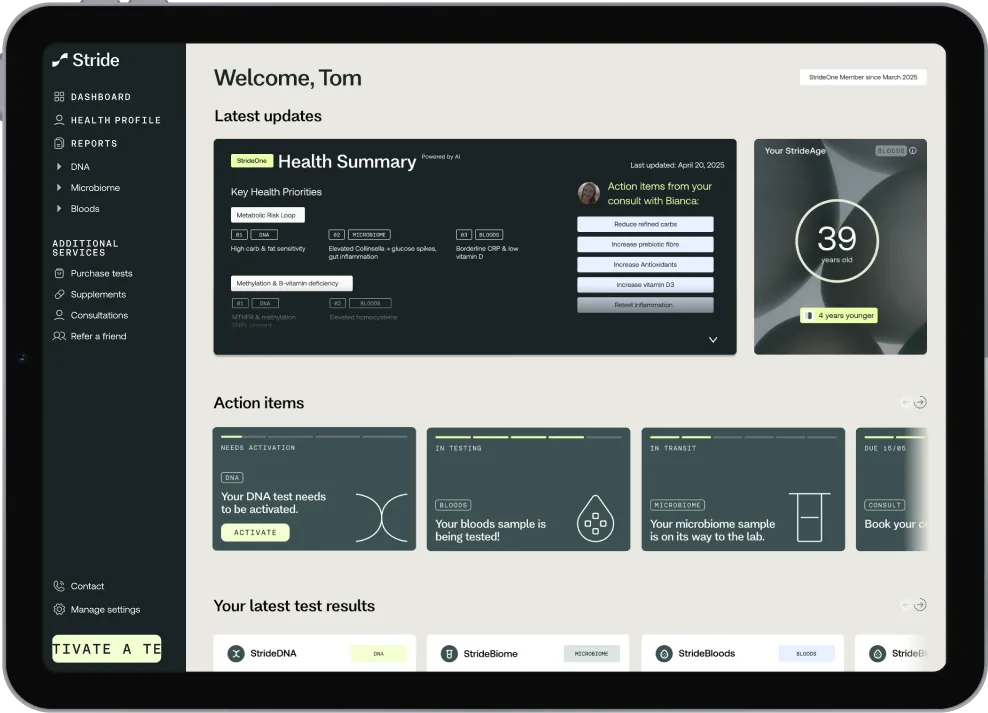Click 'Last updated: April 20, 2025' text
Screen dimensions: 988x713
pyautogui.click(x=677, y=165)
